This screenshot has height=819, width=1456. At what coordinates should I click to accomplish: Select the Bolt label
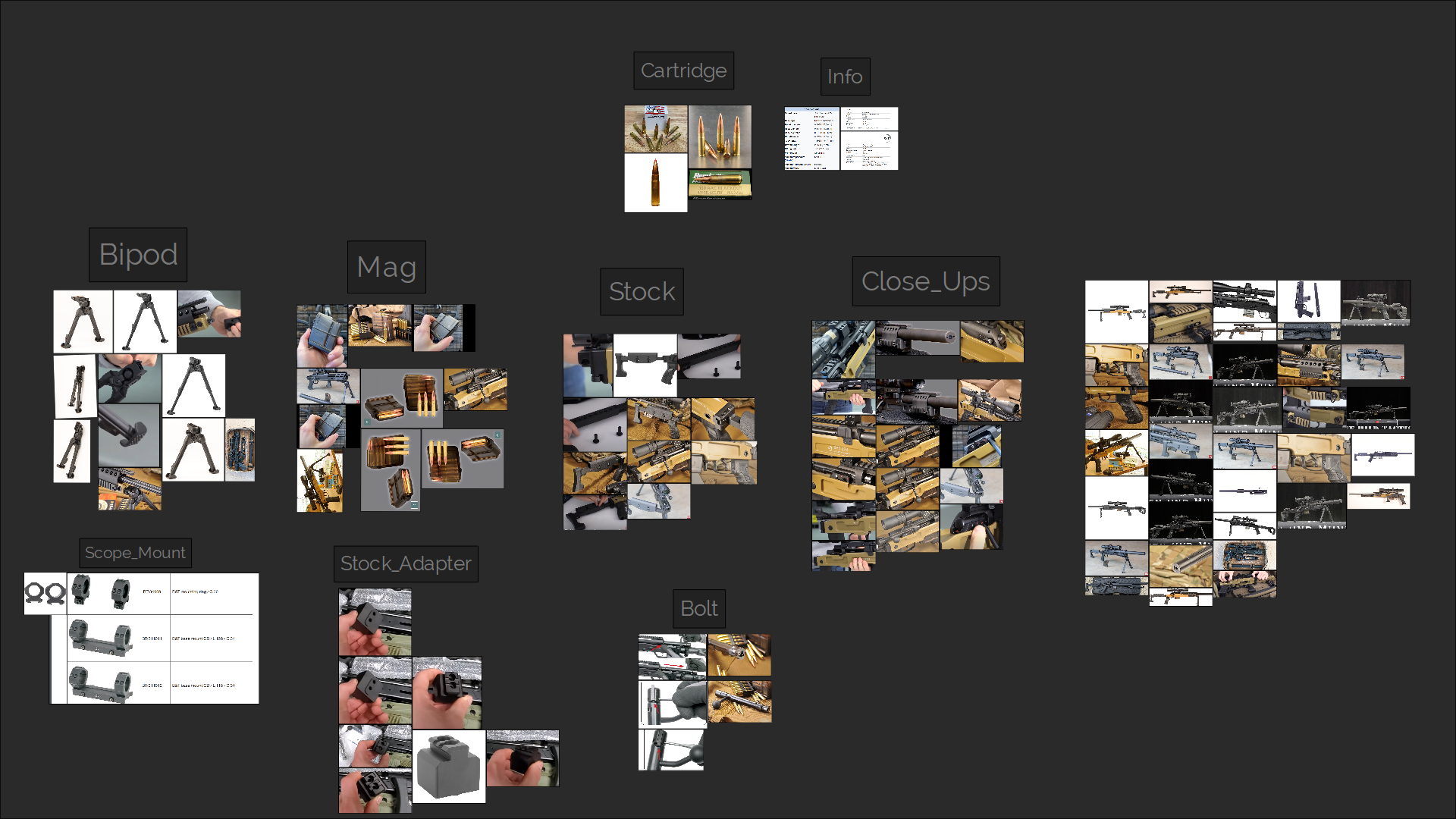pos(698,608)
